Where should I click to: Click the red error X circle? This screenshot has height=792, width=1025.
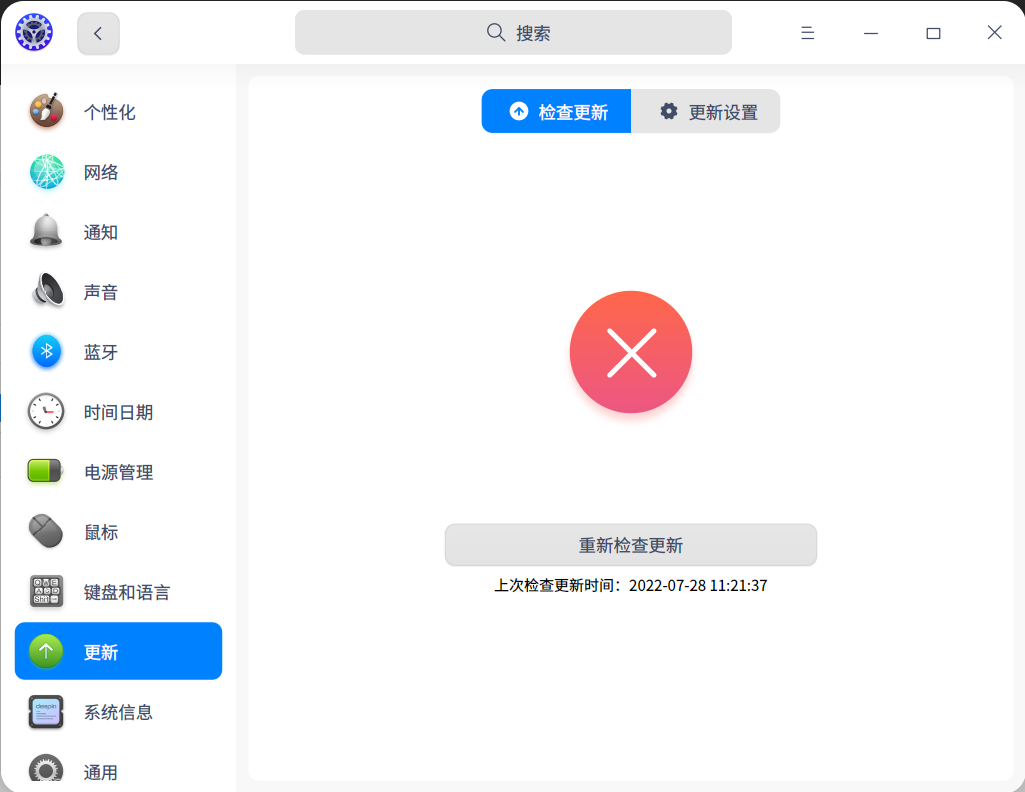(631, 352)
